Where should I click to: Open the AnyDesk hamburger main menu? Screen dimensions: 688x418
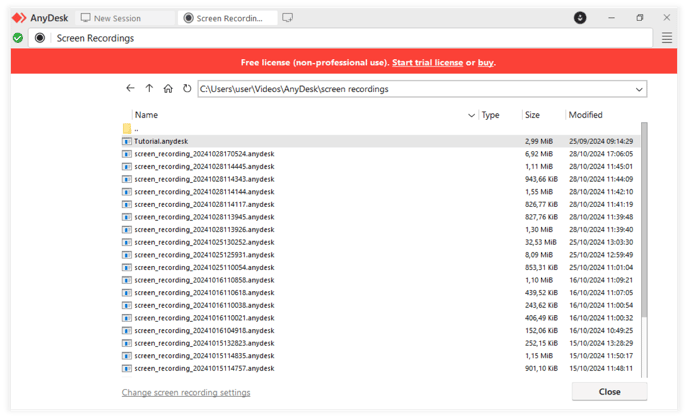click(666, 38)
